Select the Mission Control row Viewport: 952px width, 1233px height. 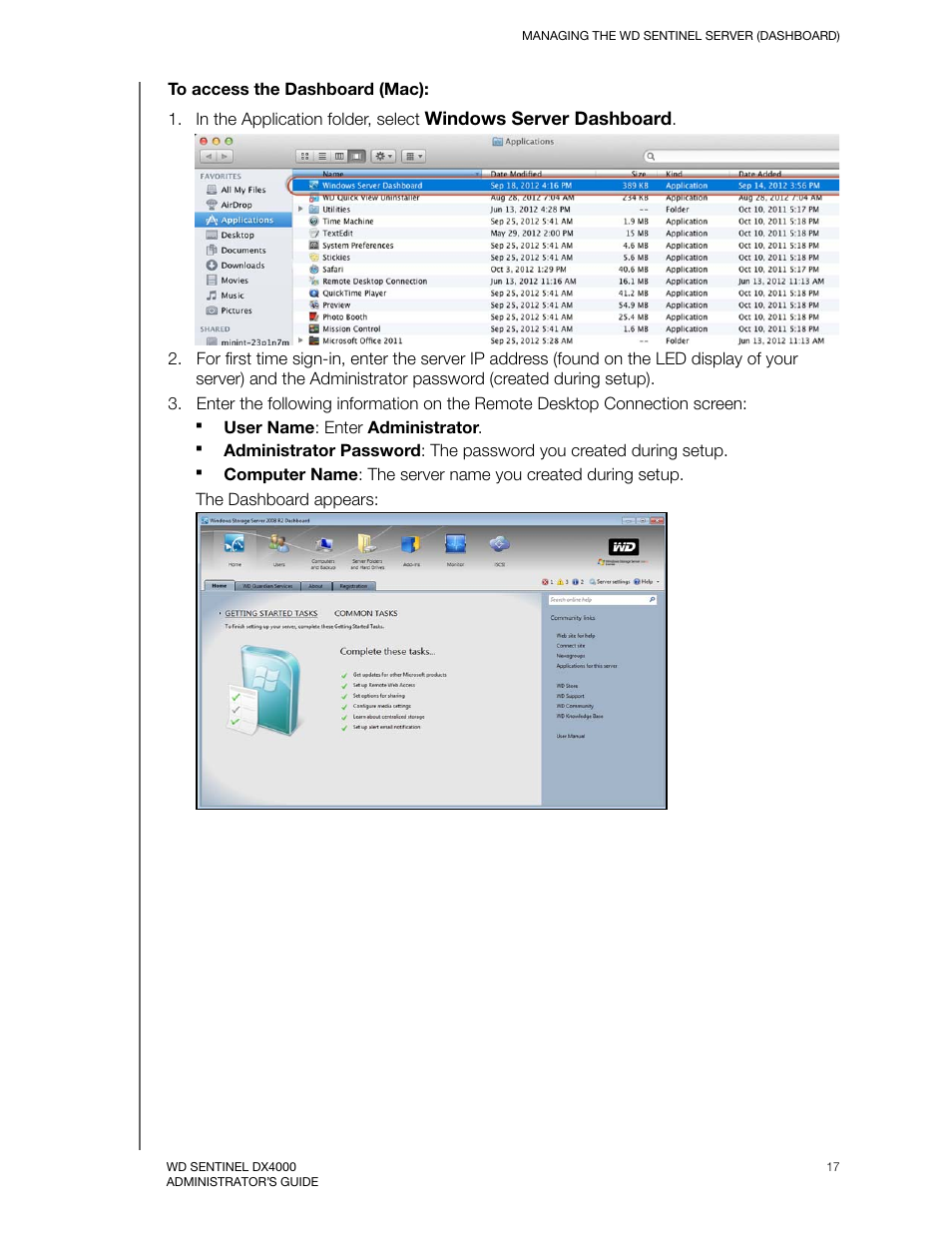(566, 328)
